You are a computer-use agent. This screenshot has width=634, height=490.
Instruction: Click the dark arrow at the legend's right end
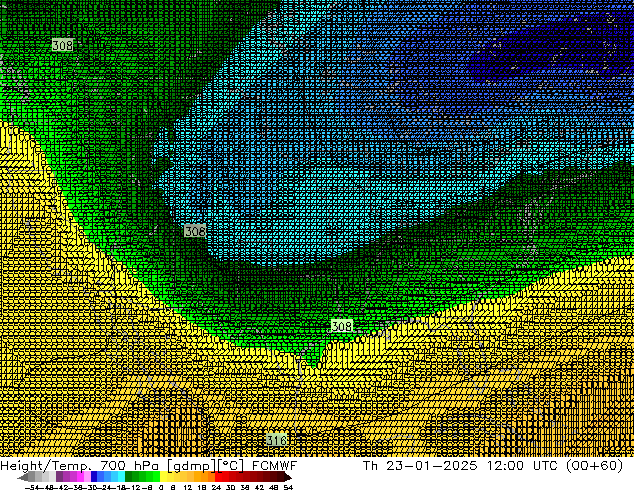pyautogui.click(x=287, y=477)
